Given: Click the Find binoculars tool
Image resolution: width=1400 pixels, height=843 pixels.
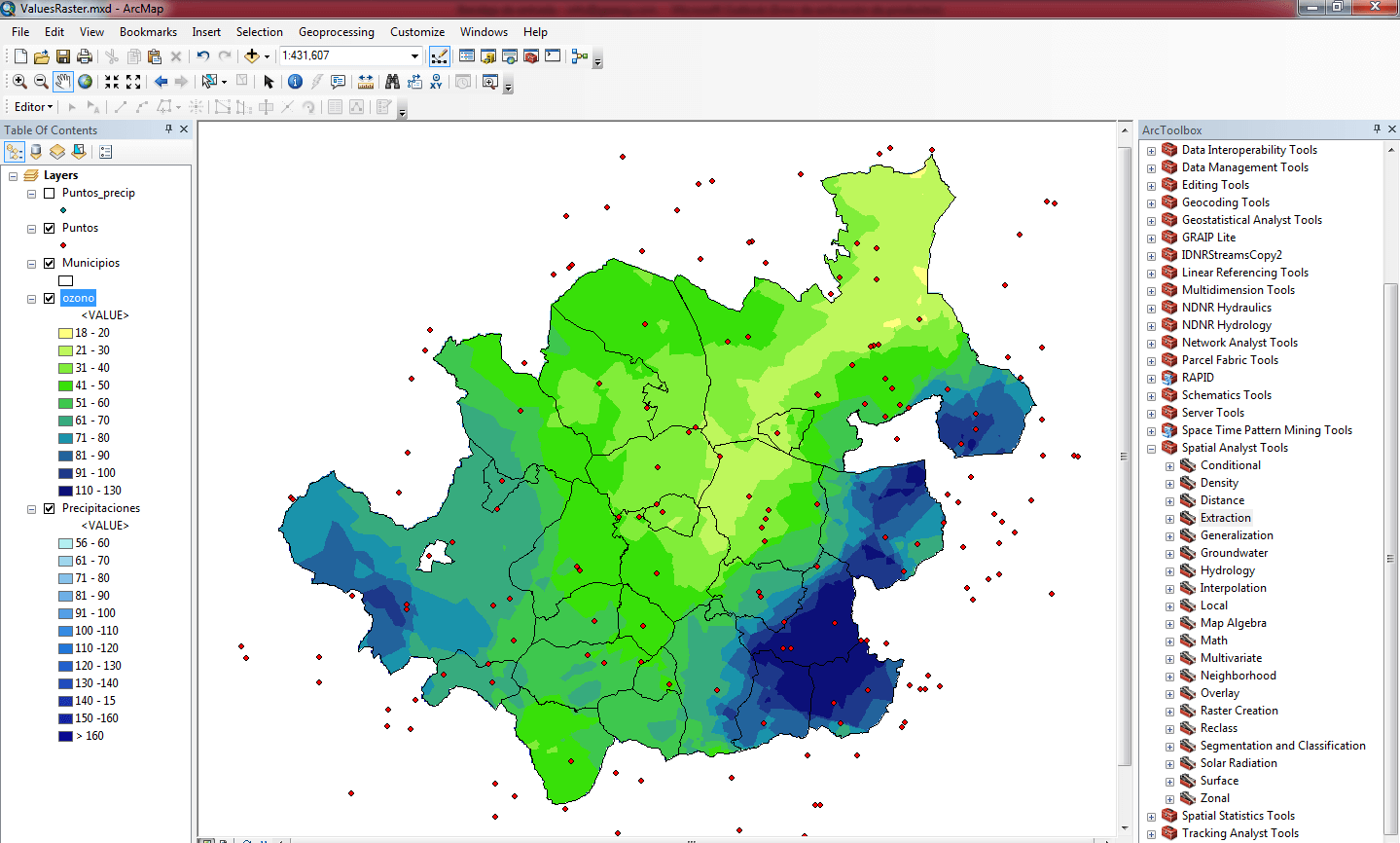Looking at the screenshot, I should [392, 82].
